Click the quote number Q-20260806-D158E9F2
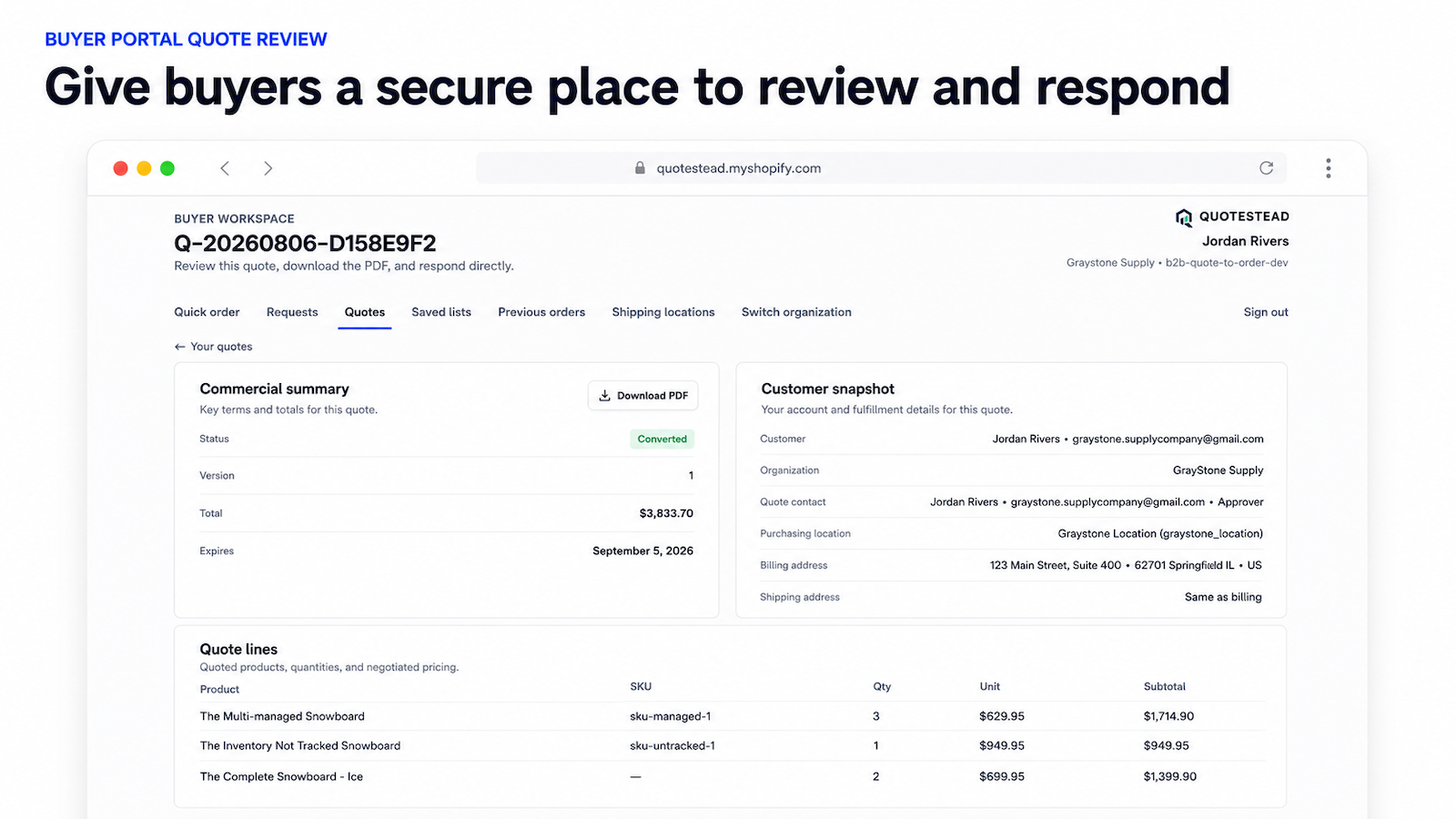 pyautogui.click(x=305, y=244)
